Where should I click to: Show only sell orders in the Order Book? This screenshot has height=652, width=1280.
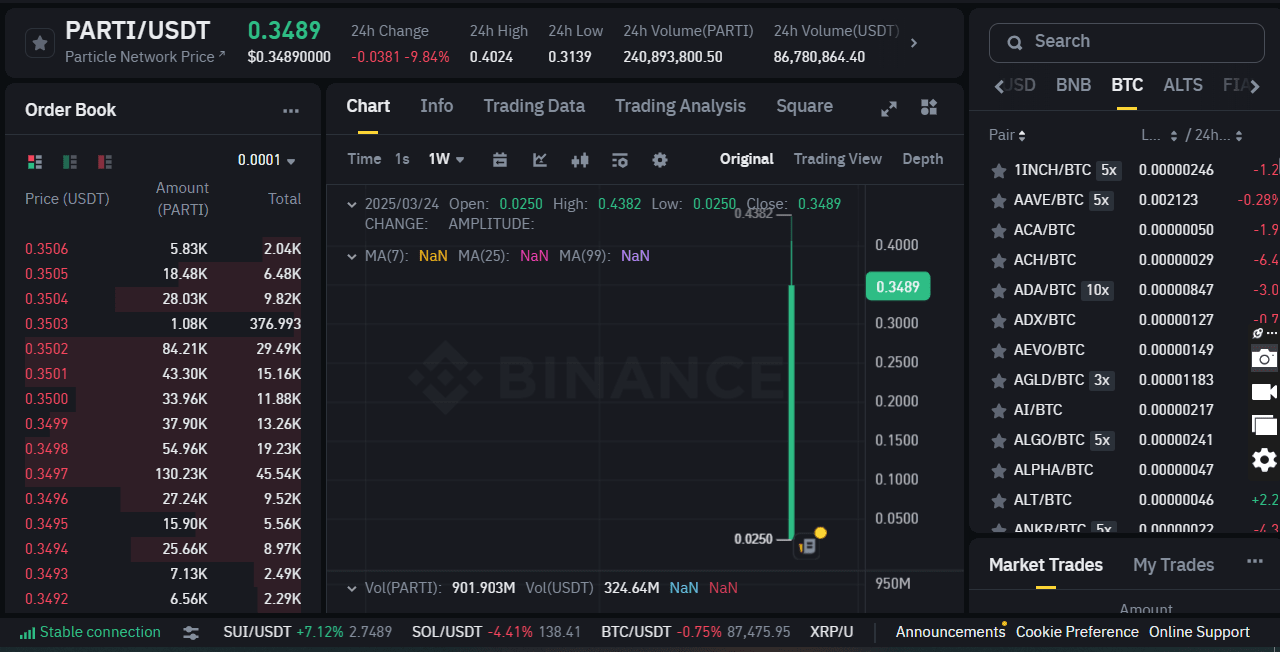click(105, 161)
